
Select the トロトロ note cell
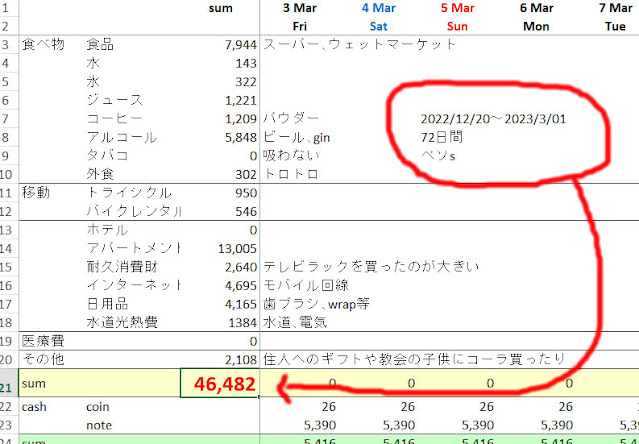[291, 174]
